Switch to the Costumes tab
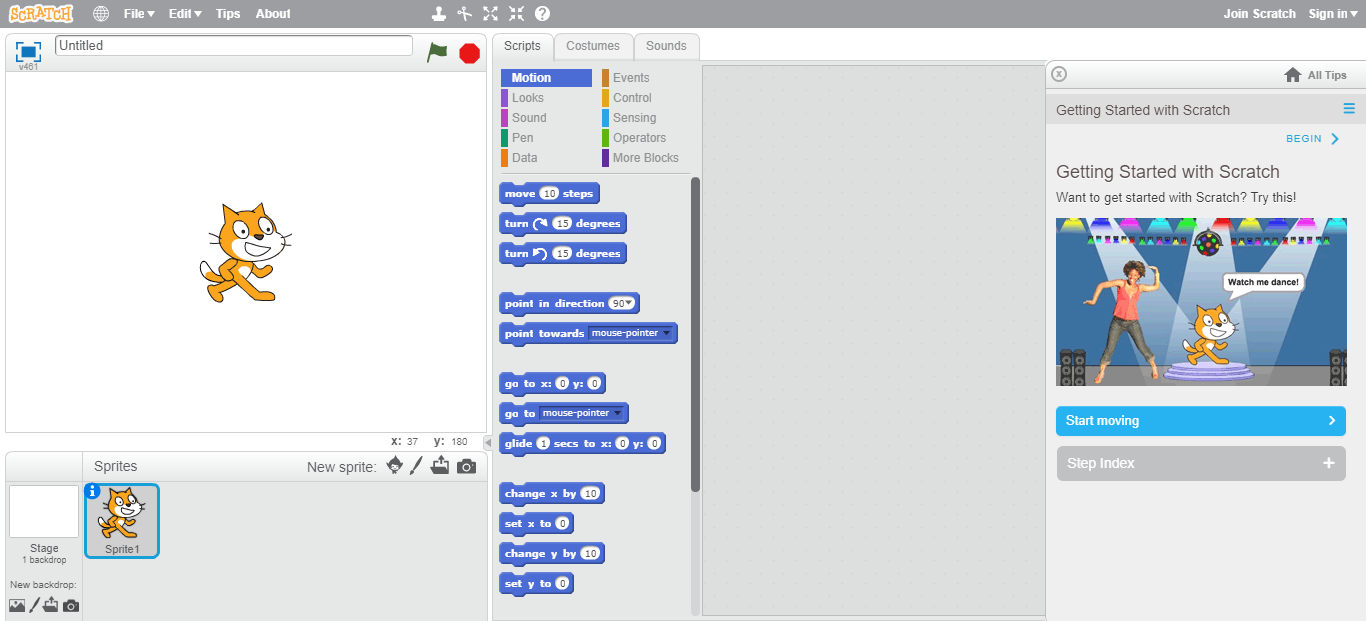Image resolution: width=1366 pixels, height=621 pixels. [x=593, y=46]
